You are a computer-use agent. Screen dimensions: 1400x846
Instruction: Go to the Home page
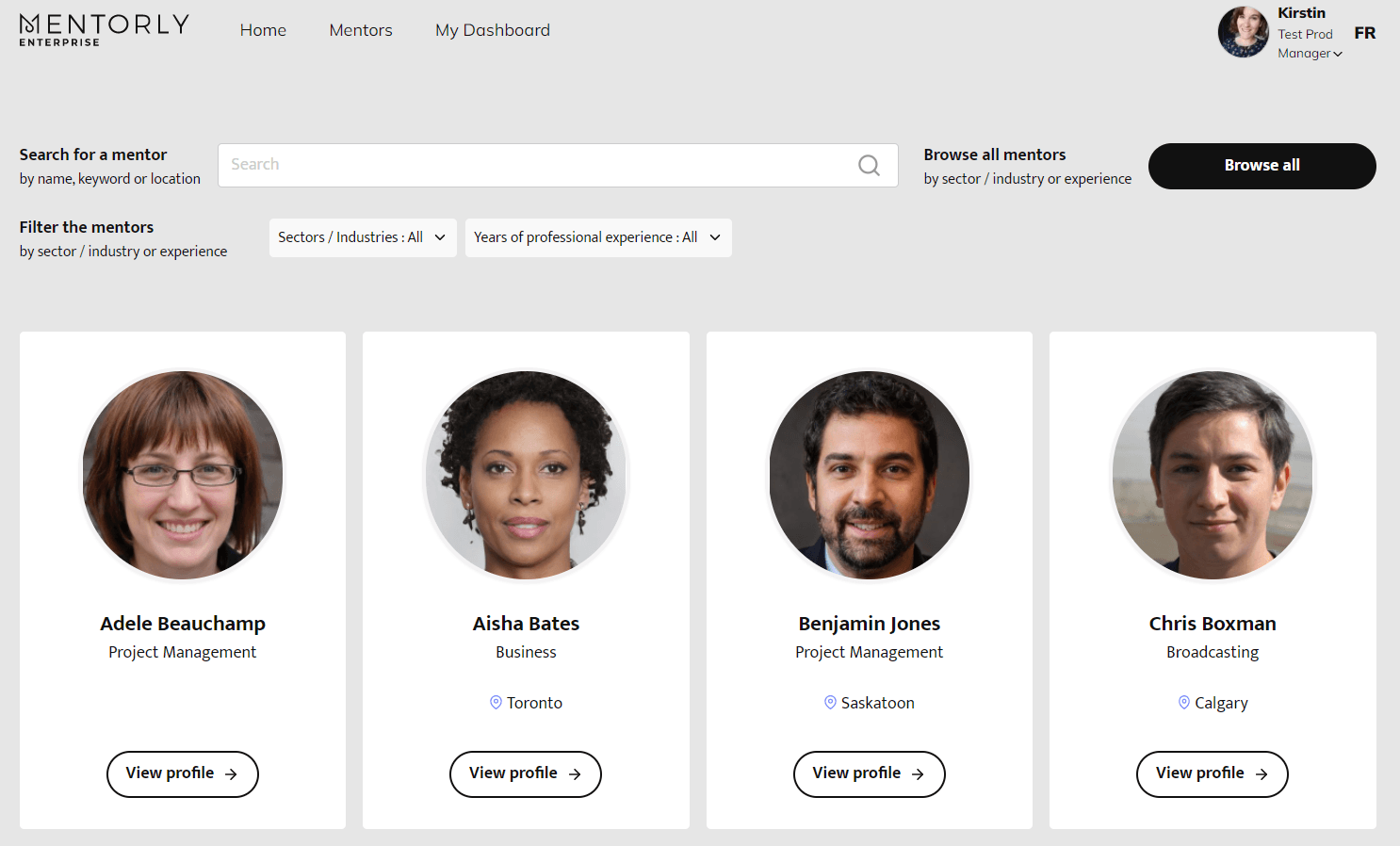click(263, 30)
